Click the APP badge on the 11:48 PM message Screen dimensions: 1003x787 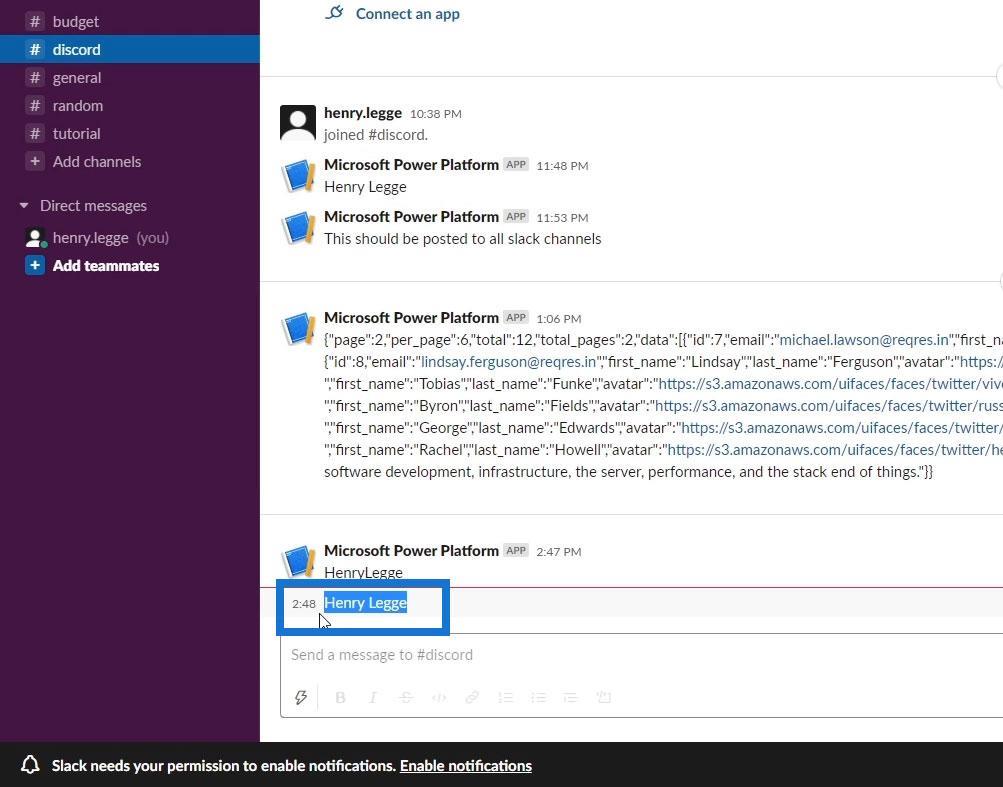tap(516, 164)
